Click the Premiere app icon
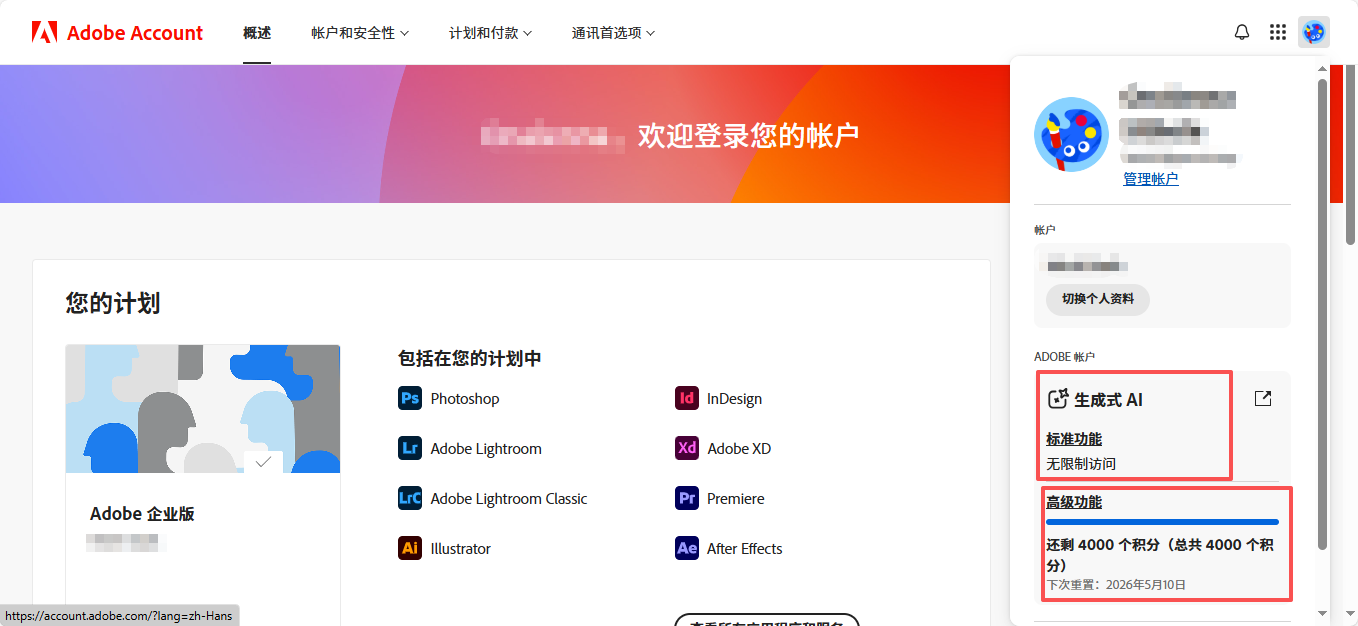Screen dimensions: 1358x626 point(687,498)
